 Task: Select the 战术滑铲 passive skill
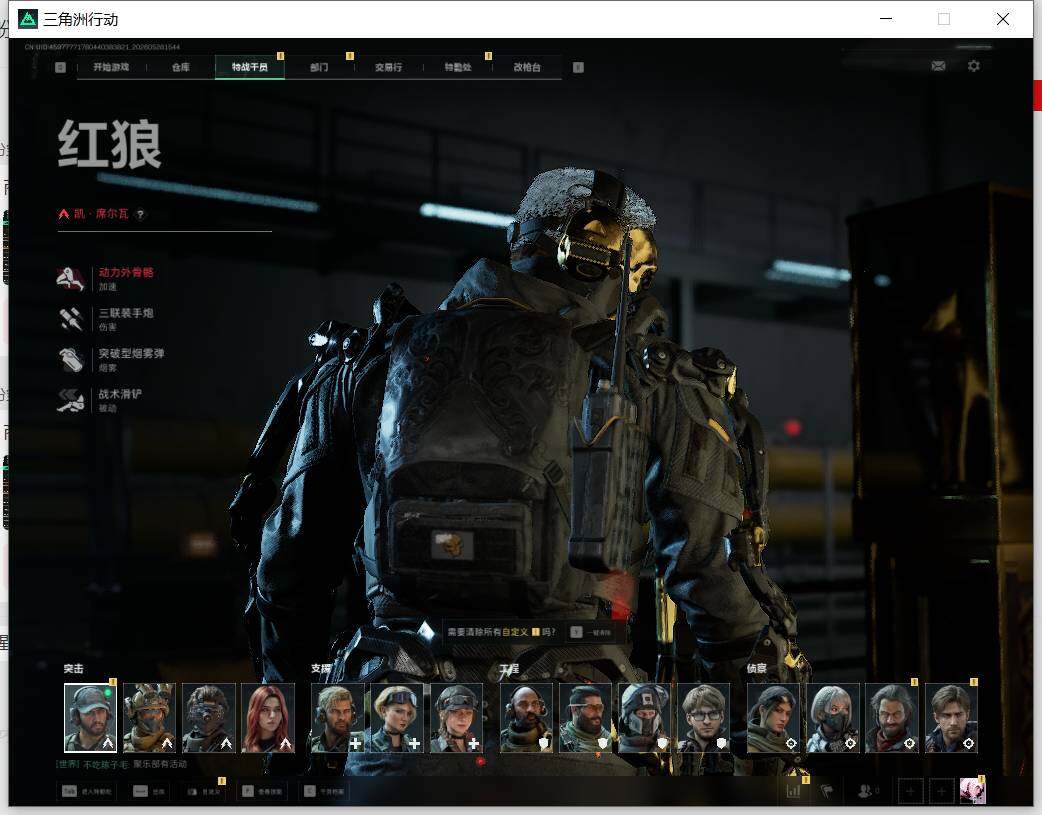tap(100, 400)
